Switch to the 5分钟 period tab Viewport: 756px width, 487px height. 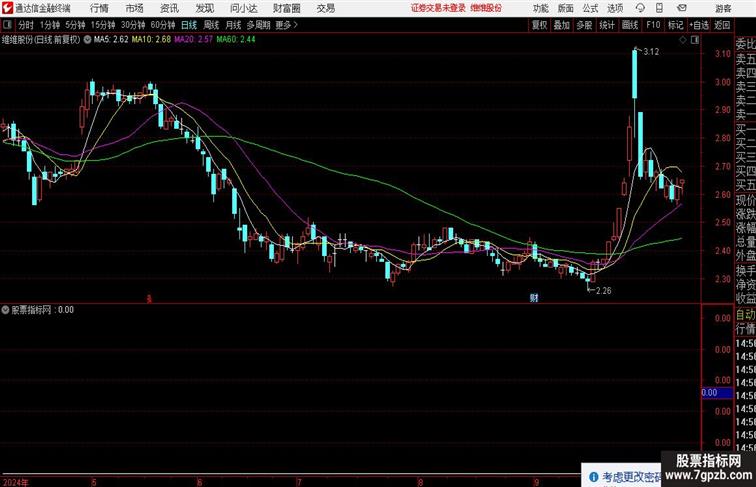(x=75, y=25)
